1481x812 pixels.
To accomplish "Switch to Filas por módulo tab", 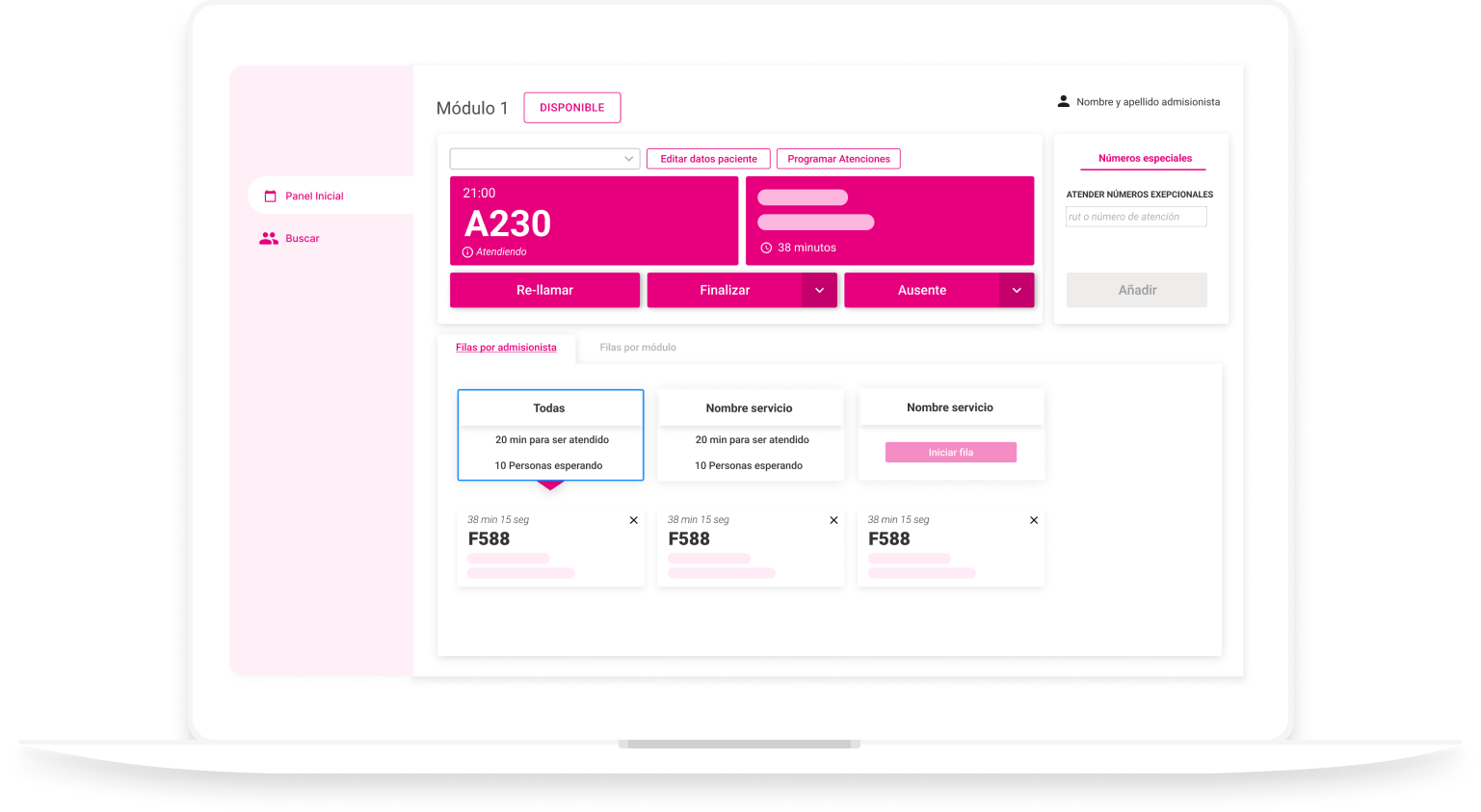I will [x=637, y=348].
